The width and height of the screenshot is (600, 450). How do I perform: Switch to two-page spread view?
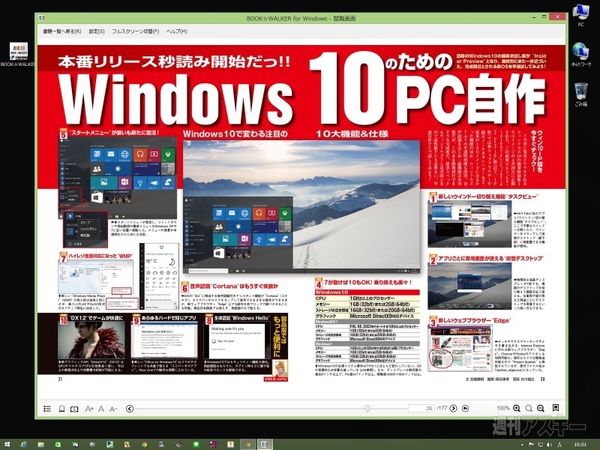[x=74, y=409]
